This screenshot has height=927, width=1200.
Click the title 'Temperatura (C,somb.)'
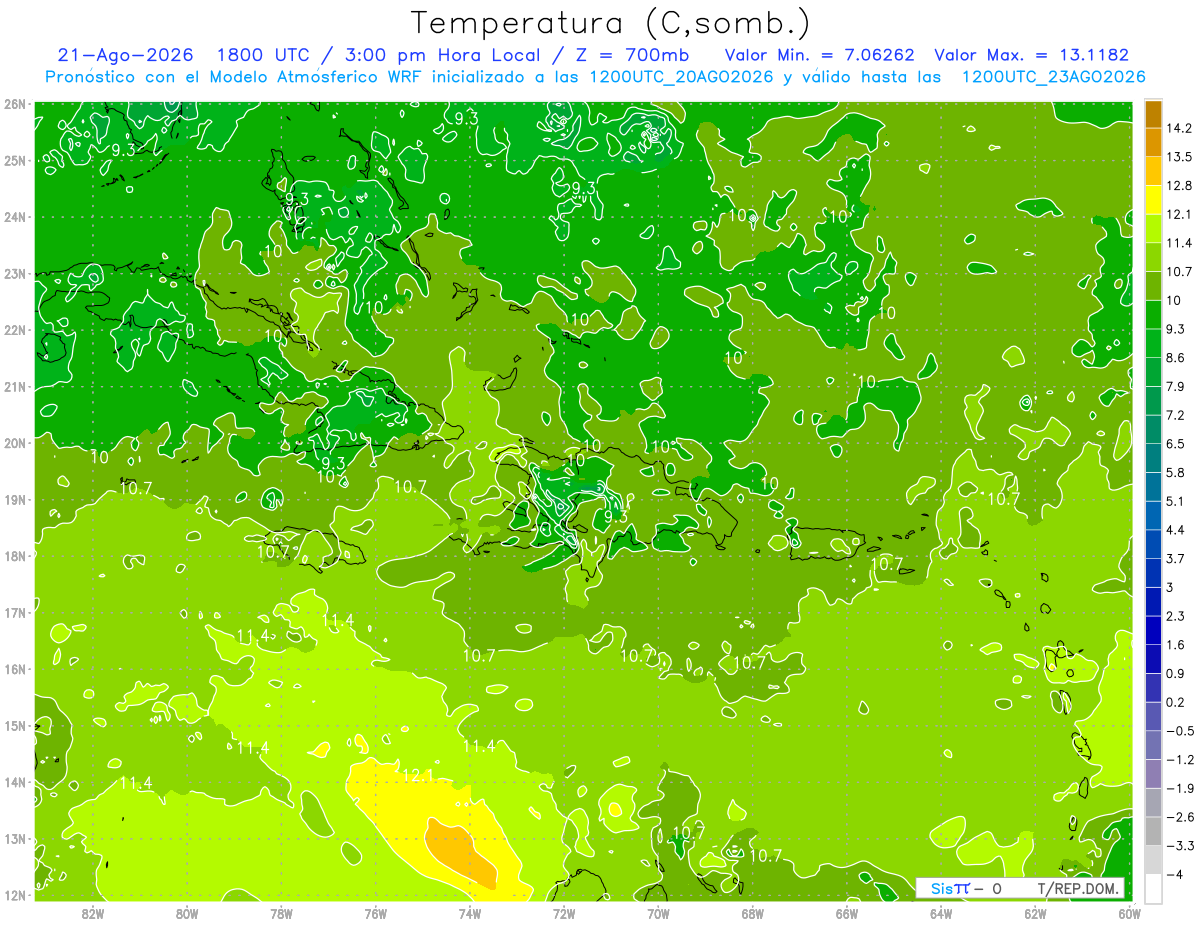(611, 23)
